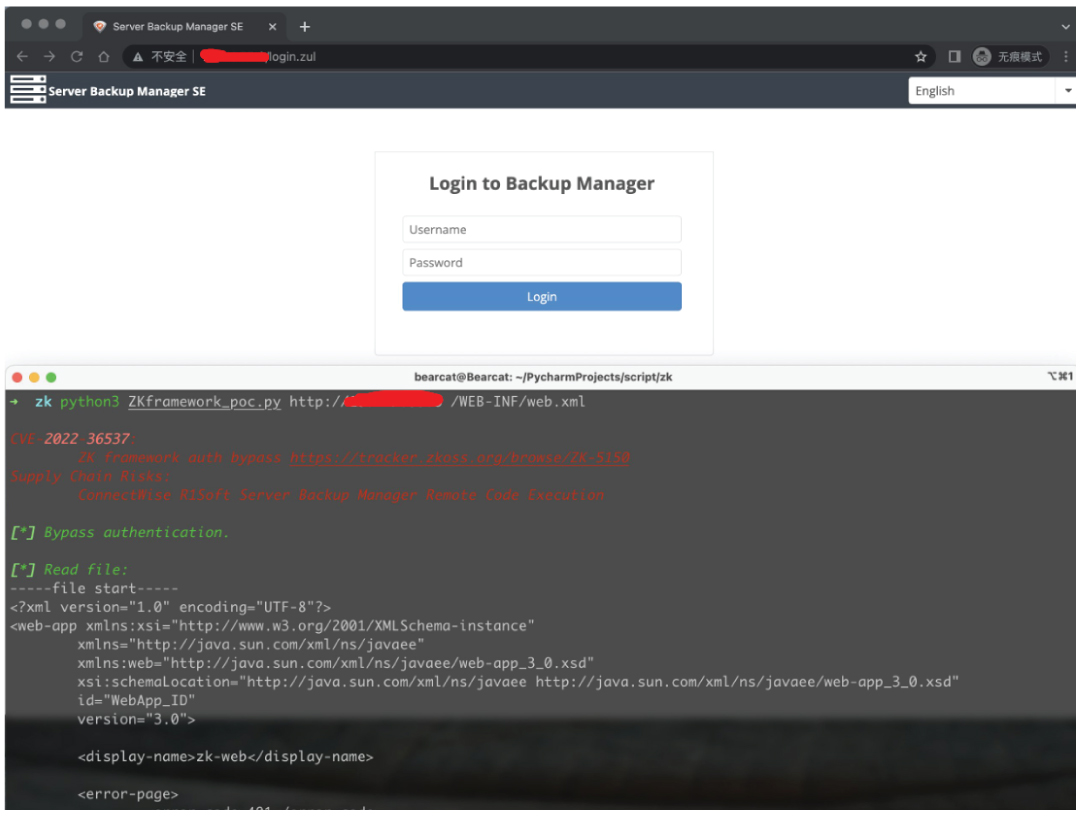
Task: Click the shield favicon on the browser tab
Action: pos(98,27)
